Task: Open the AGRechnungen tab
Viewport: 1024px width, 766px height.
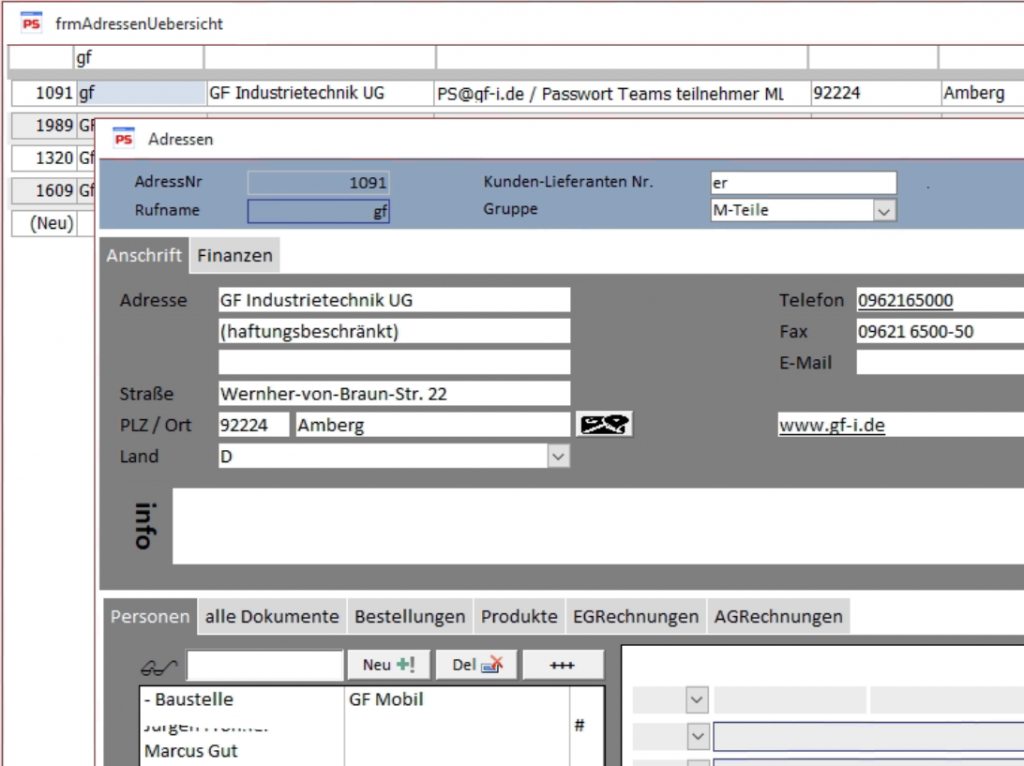Action: coord(778,616)
